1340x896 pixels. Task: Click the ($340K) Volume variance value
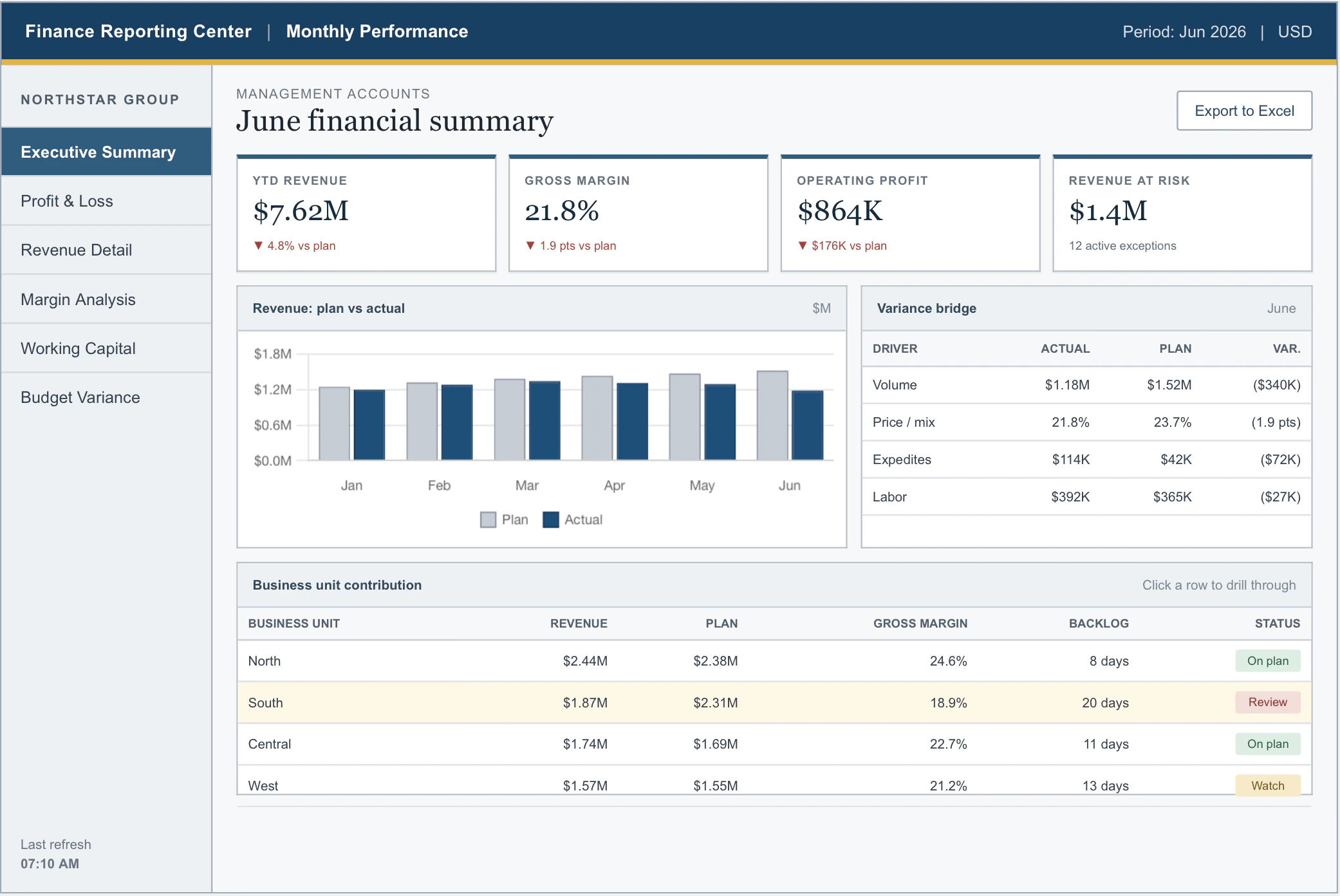1276,385
